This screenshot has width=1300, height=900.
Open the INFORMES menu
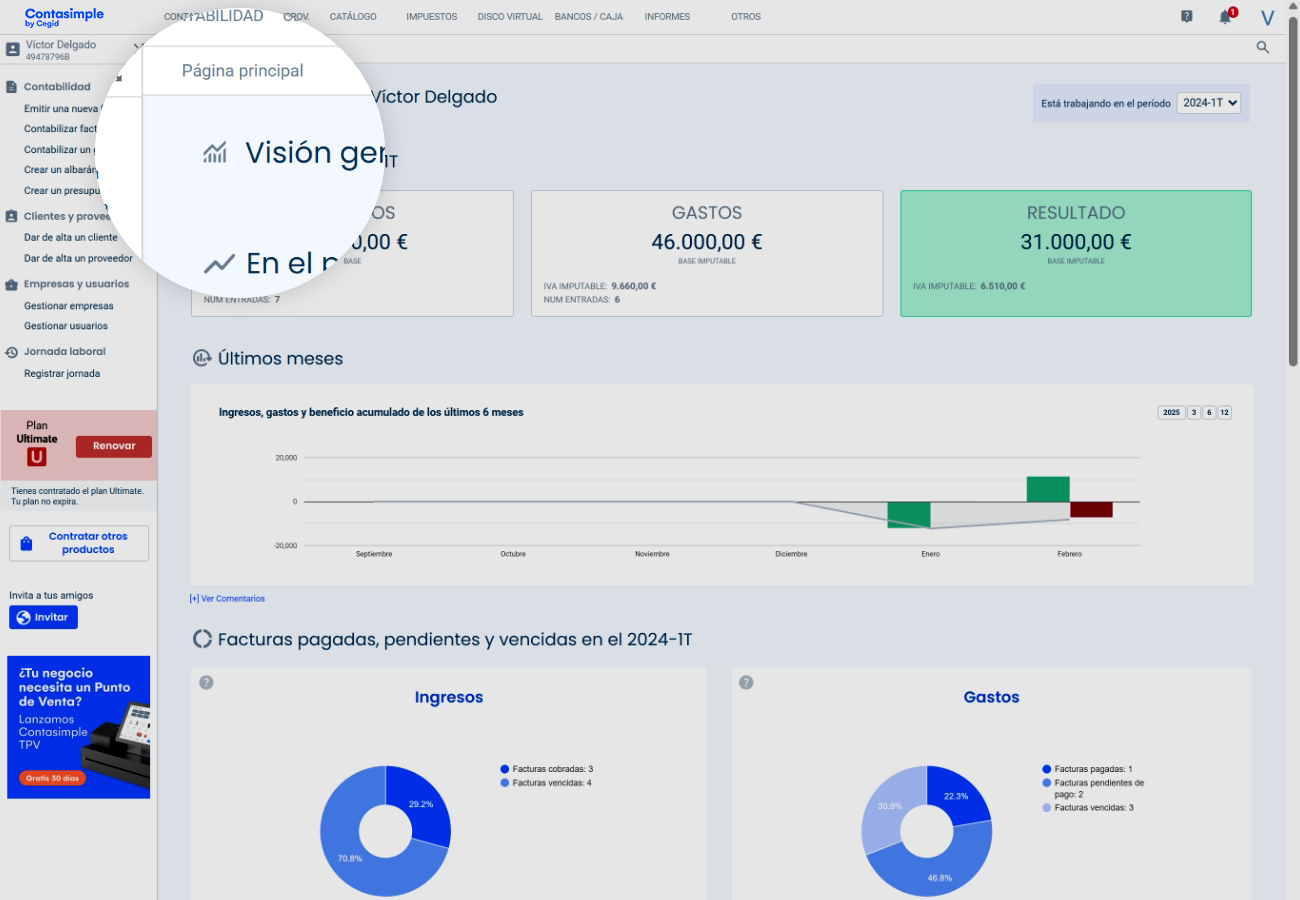pyautogui.click(x=667, y=17)
